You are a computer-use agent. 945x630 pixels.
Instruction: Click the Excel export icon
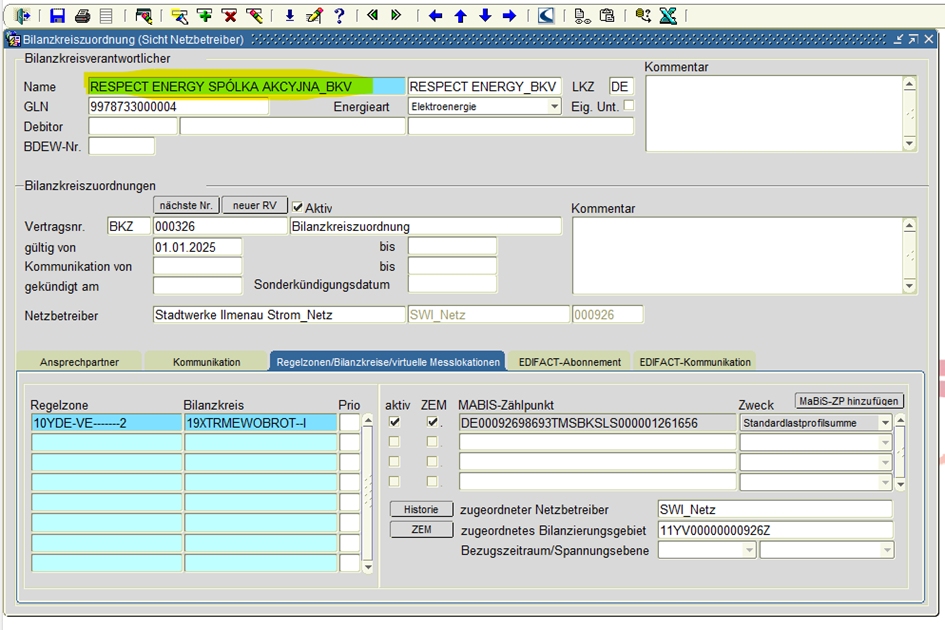668,15
